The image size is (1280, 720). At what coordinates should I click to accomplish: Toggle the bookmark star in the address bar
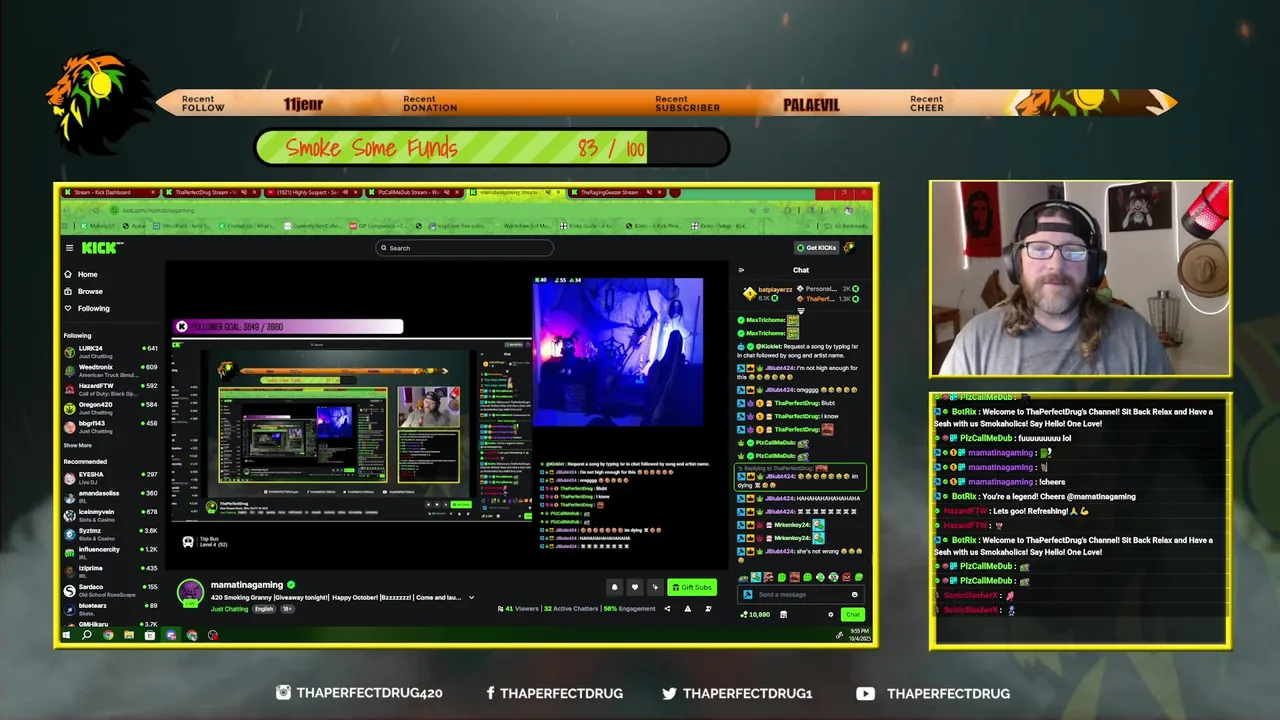click(766, 210)
